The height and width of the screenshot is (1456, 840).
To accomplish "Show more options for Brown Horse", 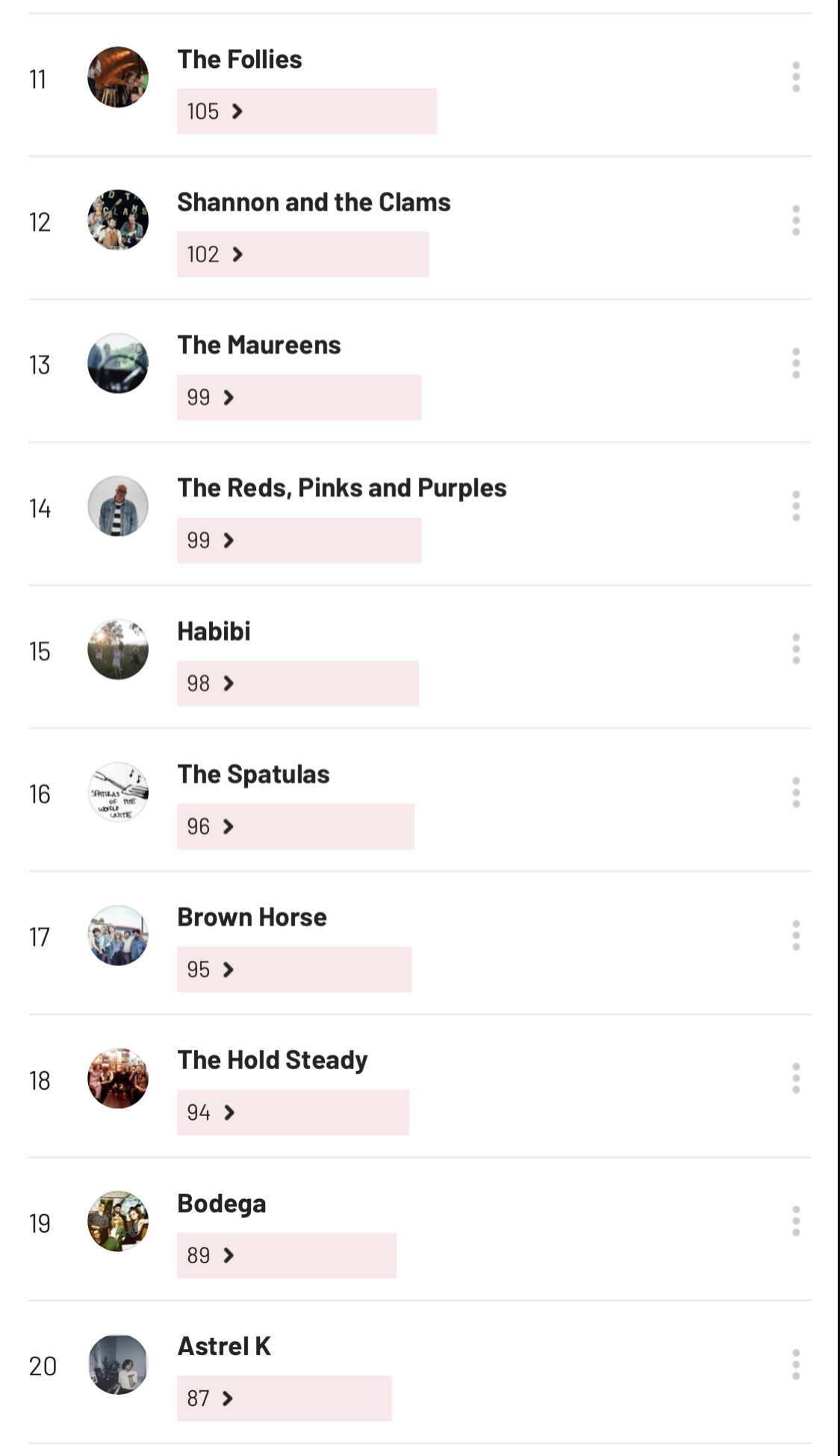I will [796, 935].
